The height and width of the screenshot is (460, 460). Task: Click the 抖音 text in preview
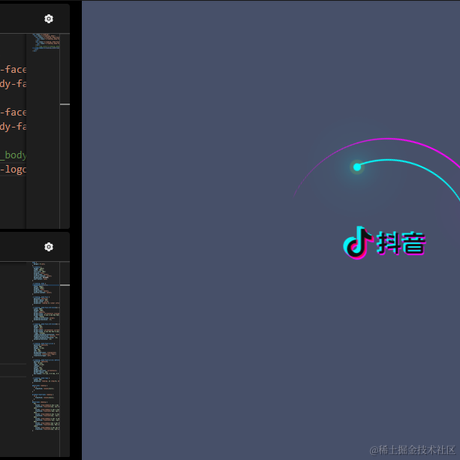[401, 243]
